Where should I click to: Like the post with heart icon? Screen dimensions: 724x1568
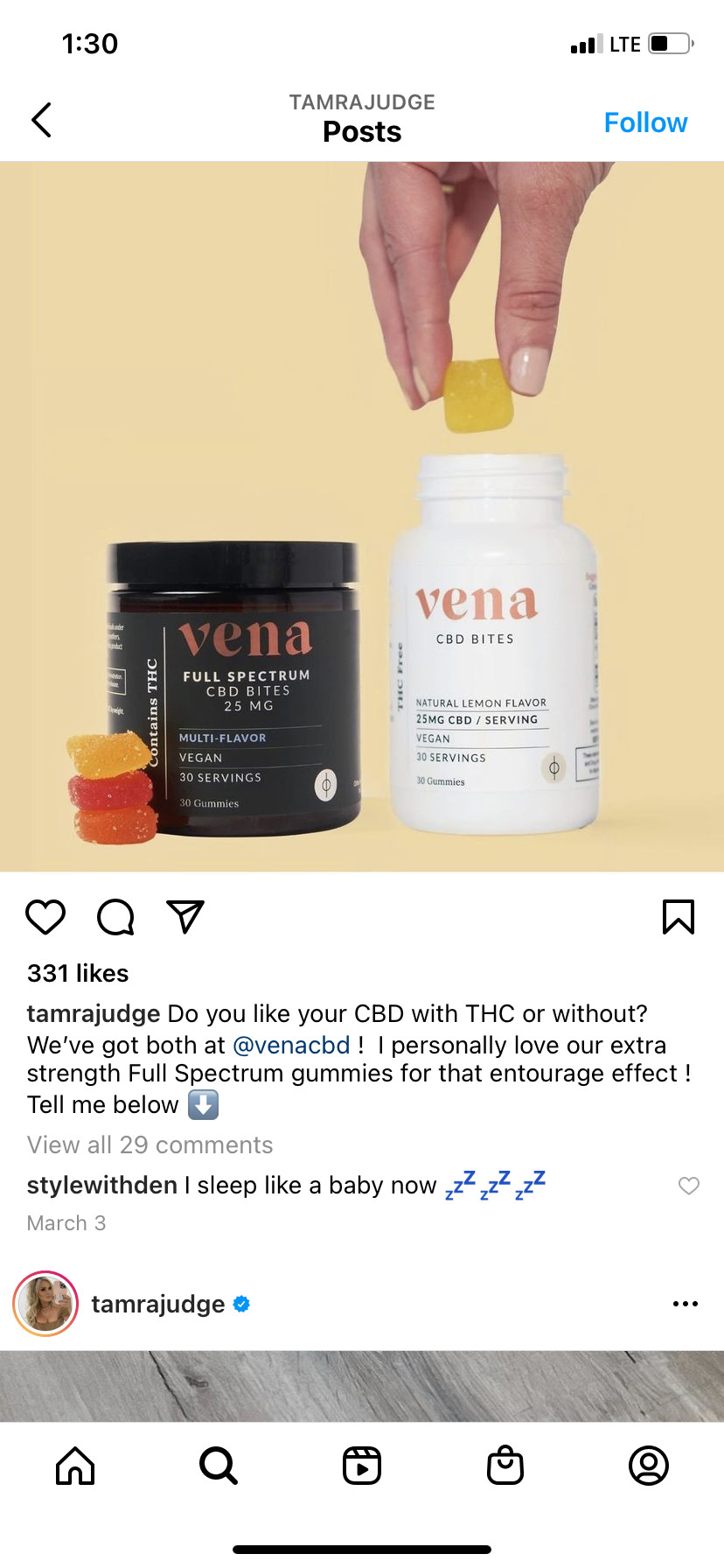[x=45, y=917]
